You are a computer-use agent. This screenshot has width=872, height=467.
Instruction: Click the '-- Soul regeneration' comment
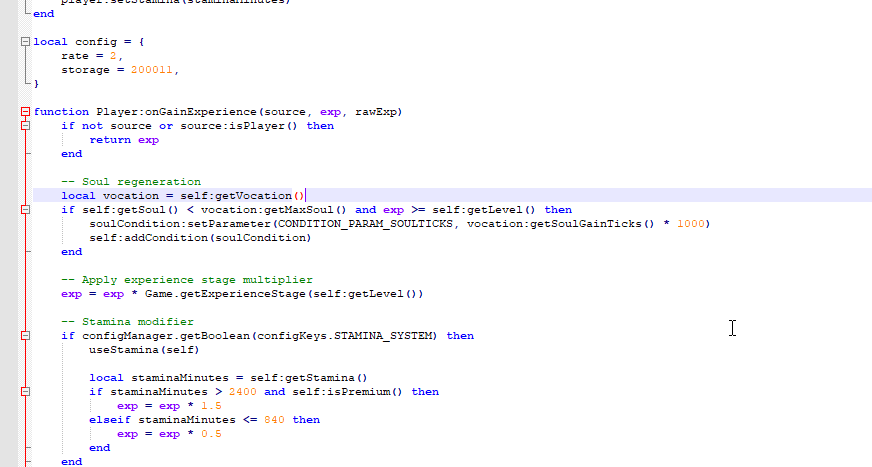(x=131, y=182)
